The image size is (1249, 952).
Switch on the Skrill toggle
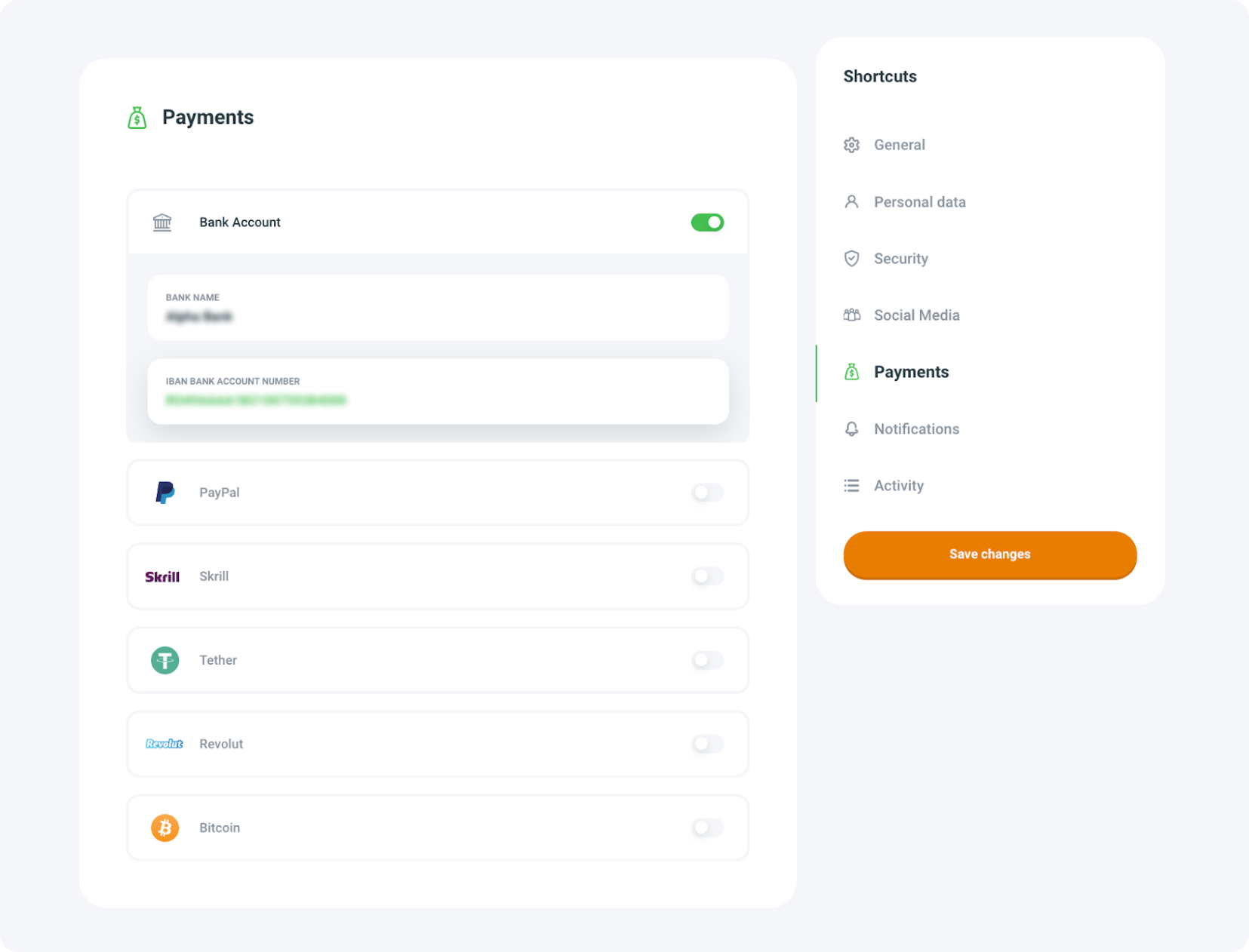click(x=707, y=577)
